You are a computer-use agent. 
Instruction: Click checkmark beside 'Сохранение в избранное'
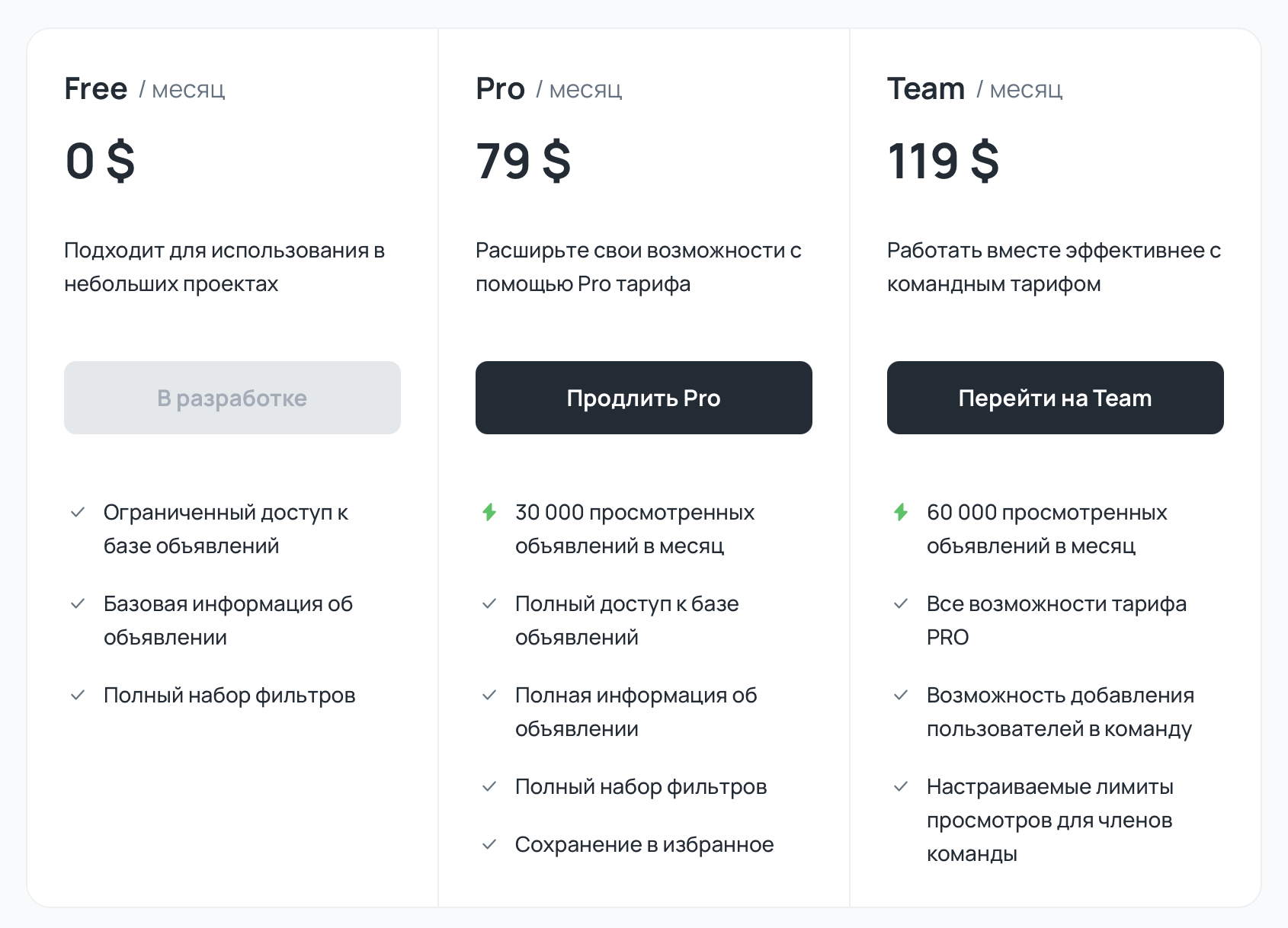[x=489, y=845]
